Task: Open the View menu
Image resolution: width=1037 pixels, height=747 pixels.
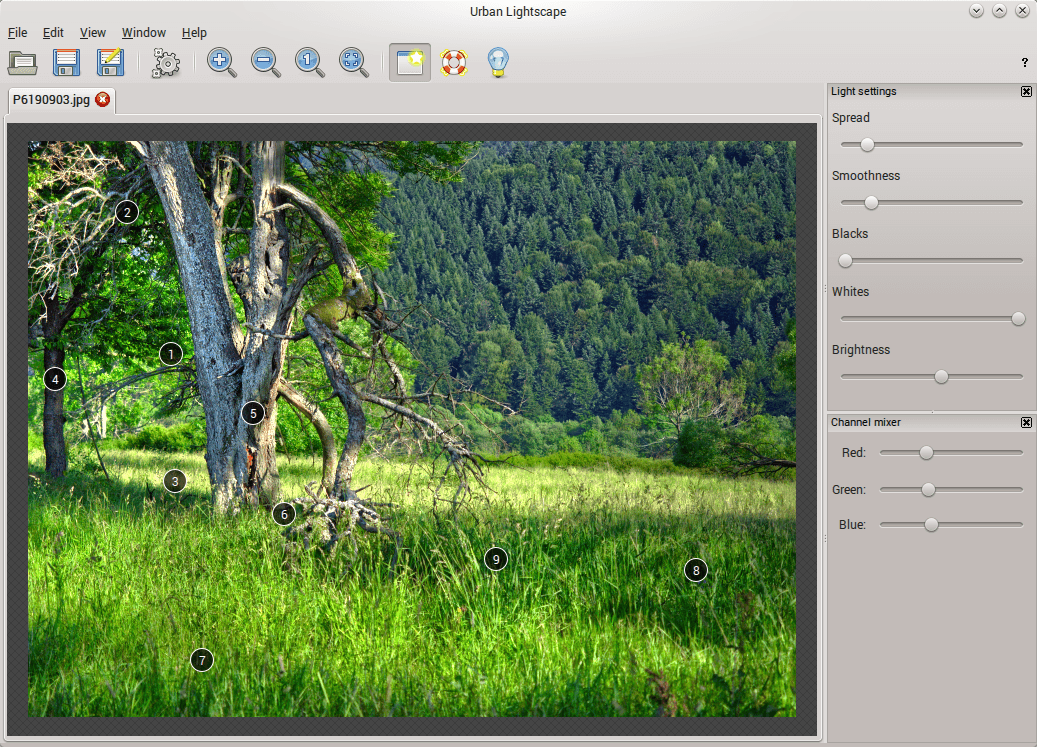Action: [x=93, y=32]
